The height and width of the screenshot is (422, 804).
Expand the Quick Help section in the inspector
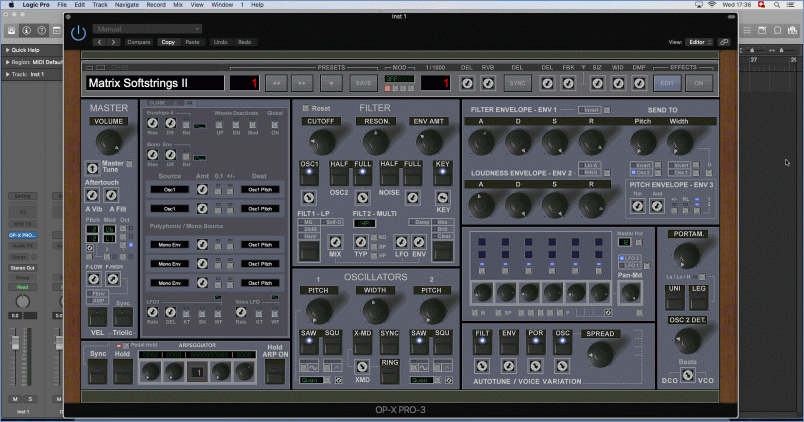tap(8, 50)
